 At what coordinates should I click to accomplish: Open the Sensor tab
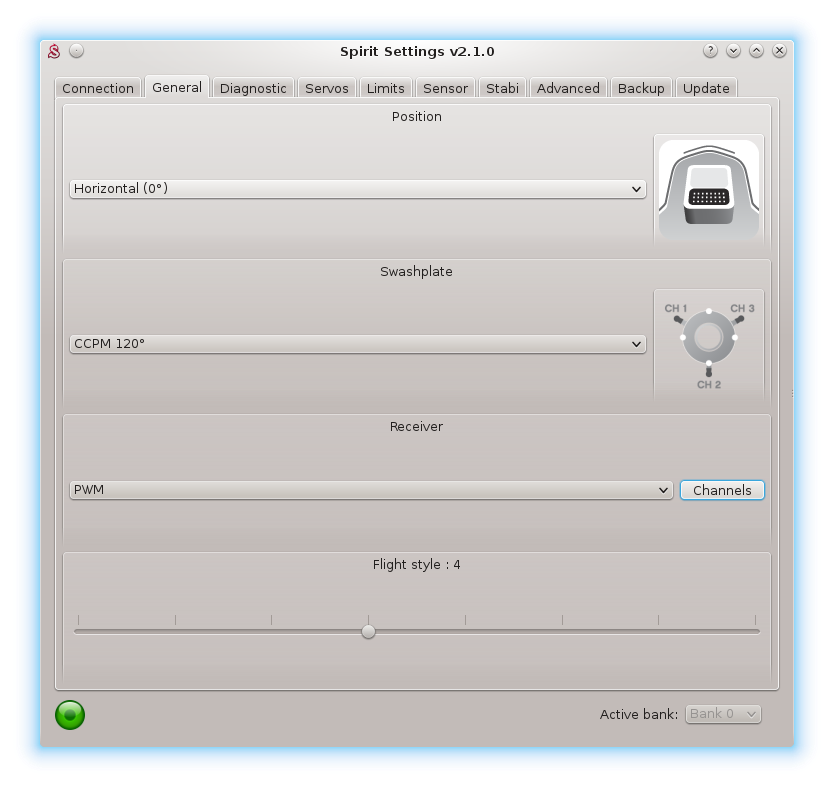[445, 88]
